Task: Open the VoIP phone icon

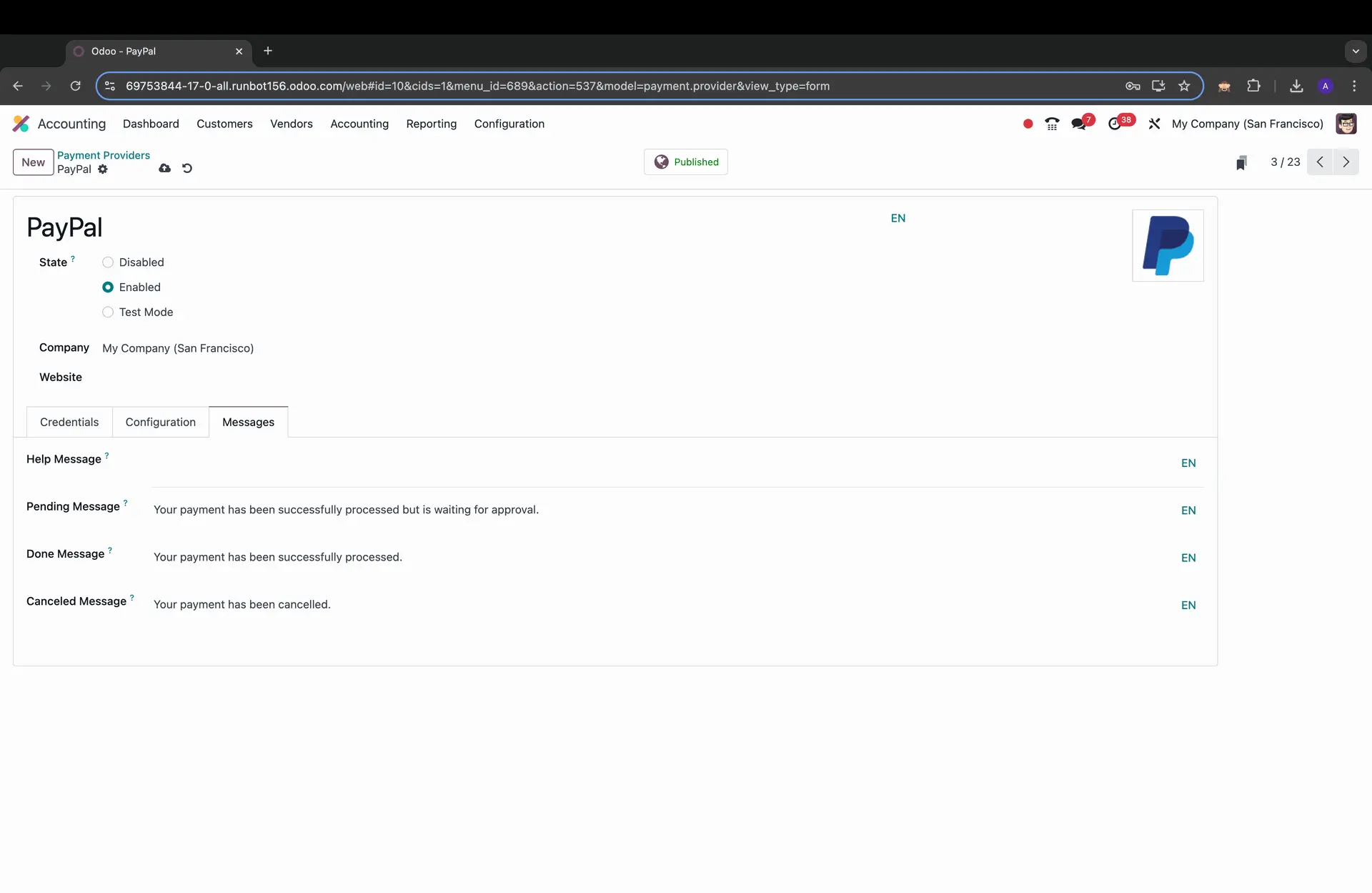Action: 1052,124
